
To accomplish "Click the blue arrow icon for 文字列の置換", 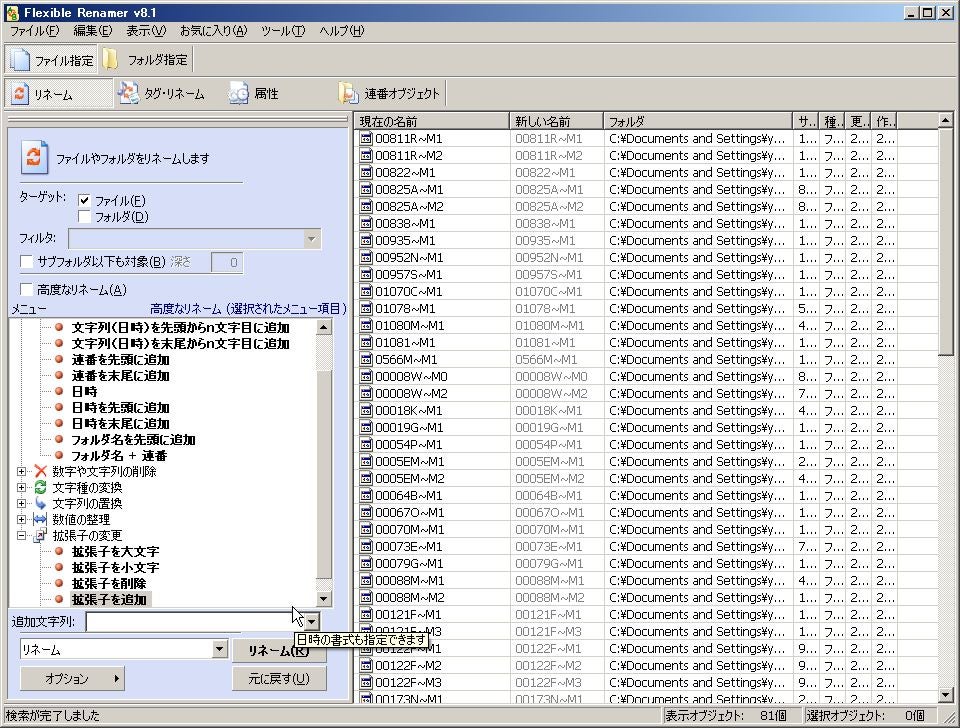I will [x=40, y=503].
